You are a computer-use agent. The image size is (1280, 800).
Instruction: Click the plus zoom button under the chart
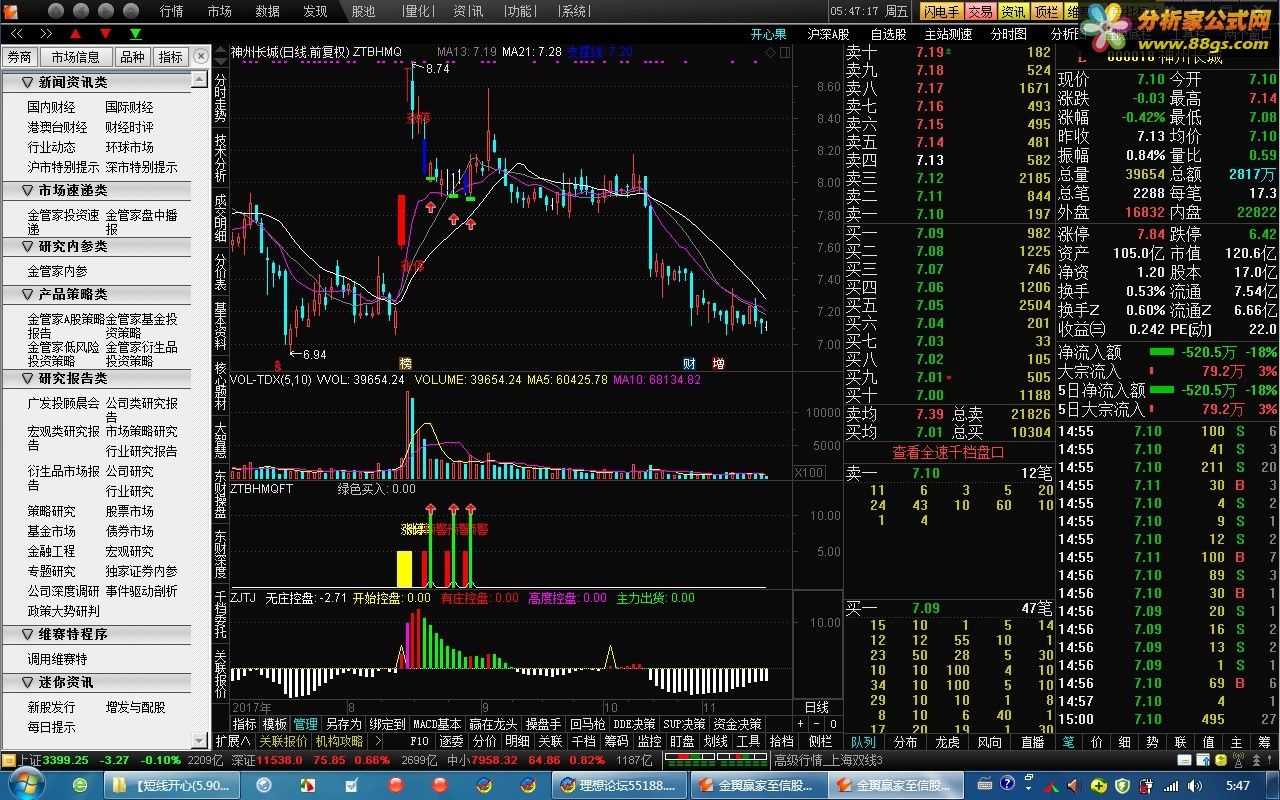[800, 723]
